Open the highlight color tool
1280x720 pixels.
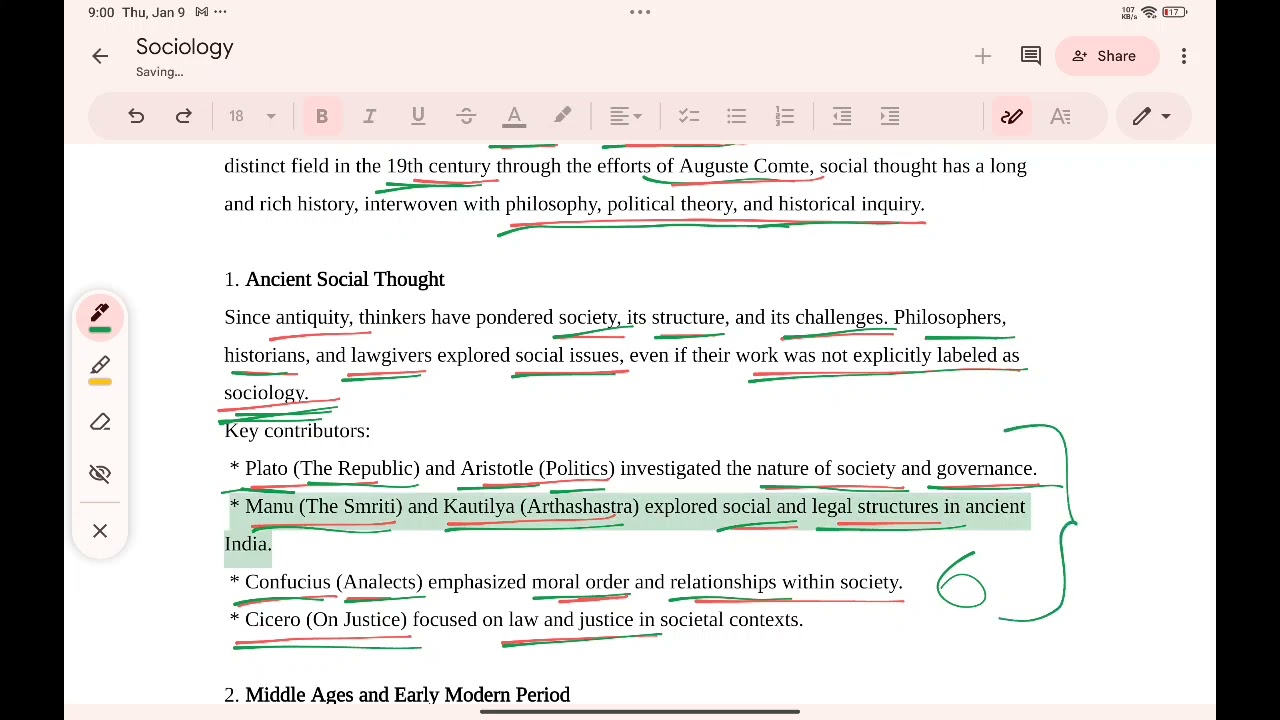[563, 116]
